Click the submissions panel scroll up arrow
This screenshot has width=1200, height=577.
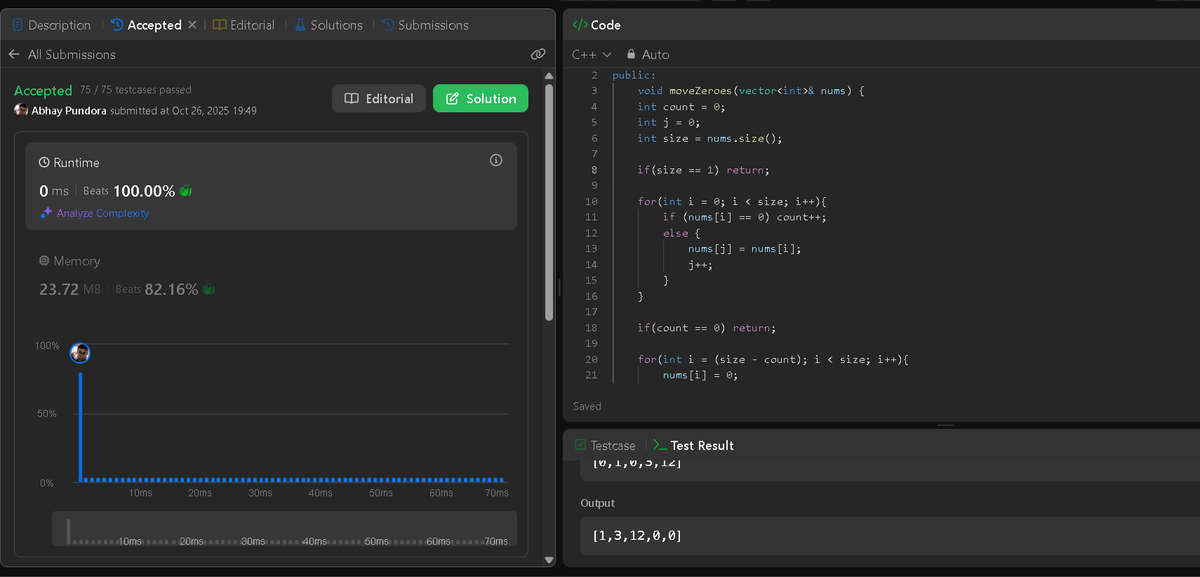pos(549,76)
